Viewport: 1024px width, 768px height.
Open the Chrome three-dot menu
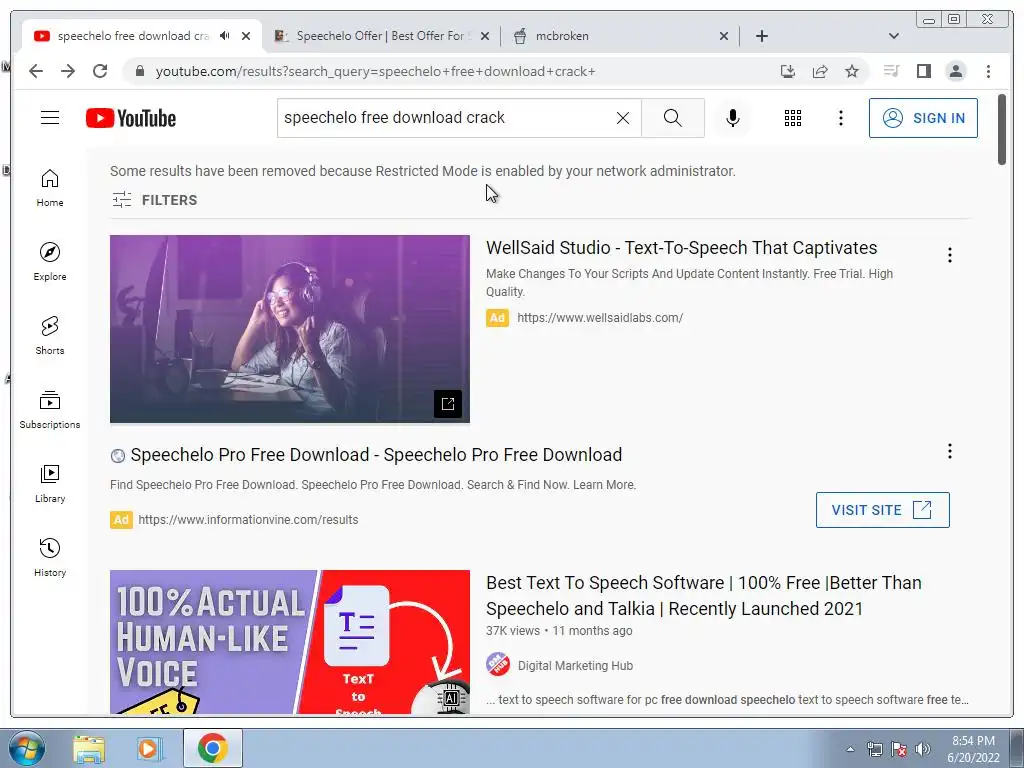988,71
